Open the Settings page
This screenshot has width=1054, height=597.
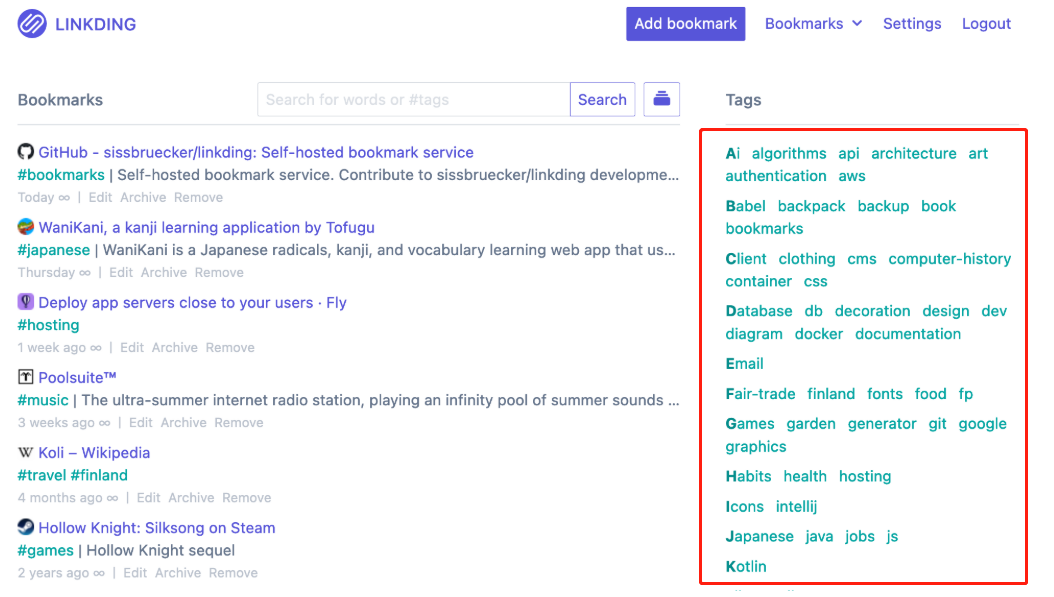pos(912,24)
